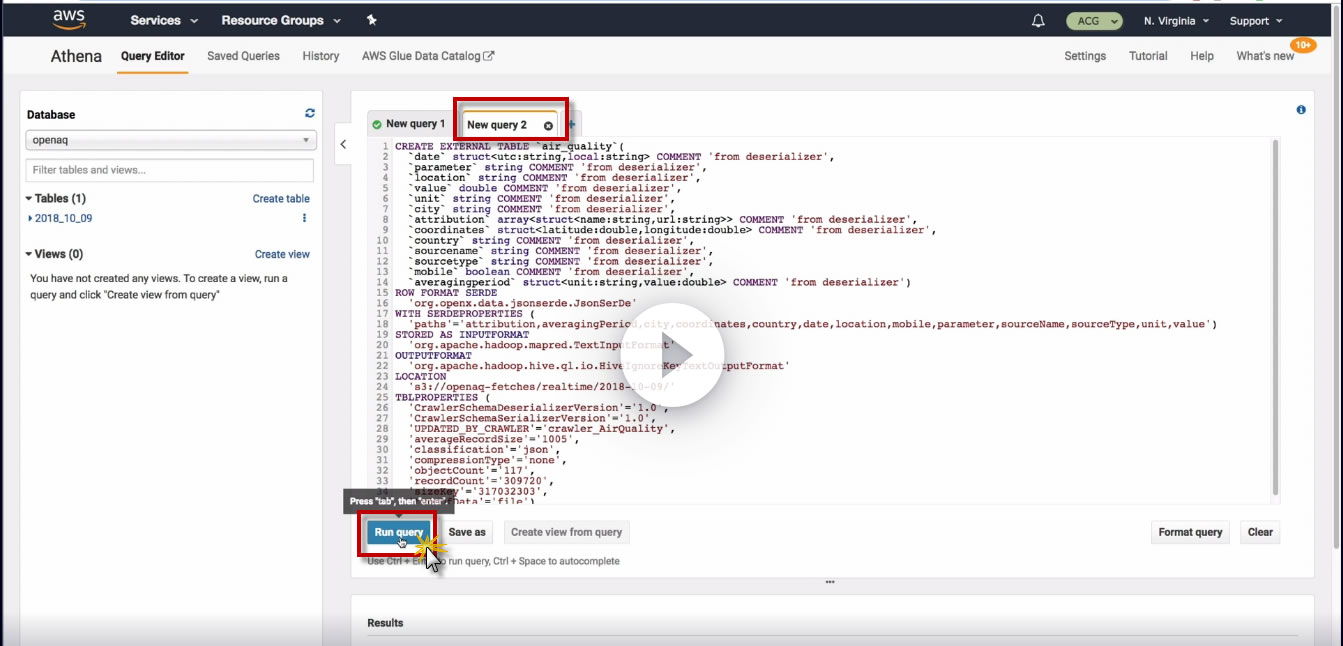Play the video overlay button
Viewport: 1343px width, 646px height.
tap(671, 354)
